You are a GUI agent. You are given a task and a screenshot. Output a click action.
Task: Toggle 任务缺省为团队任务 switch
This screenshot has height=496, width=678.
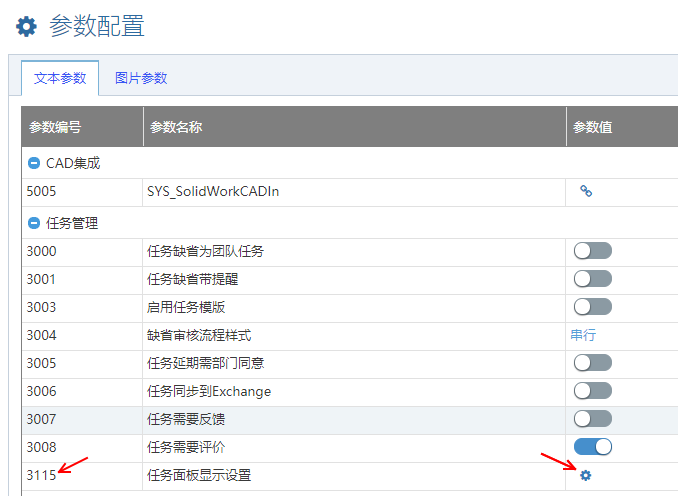coord(592,251)
